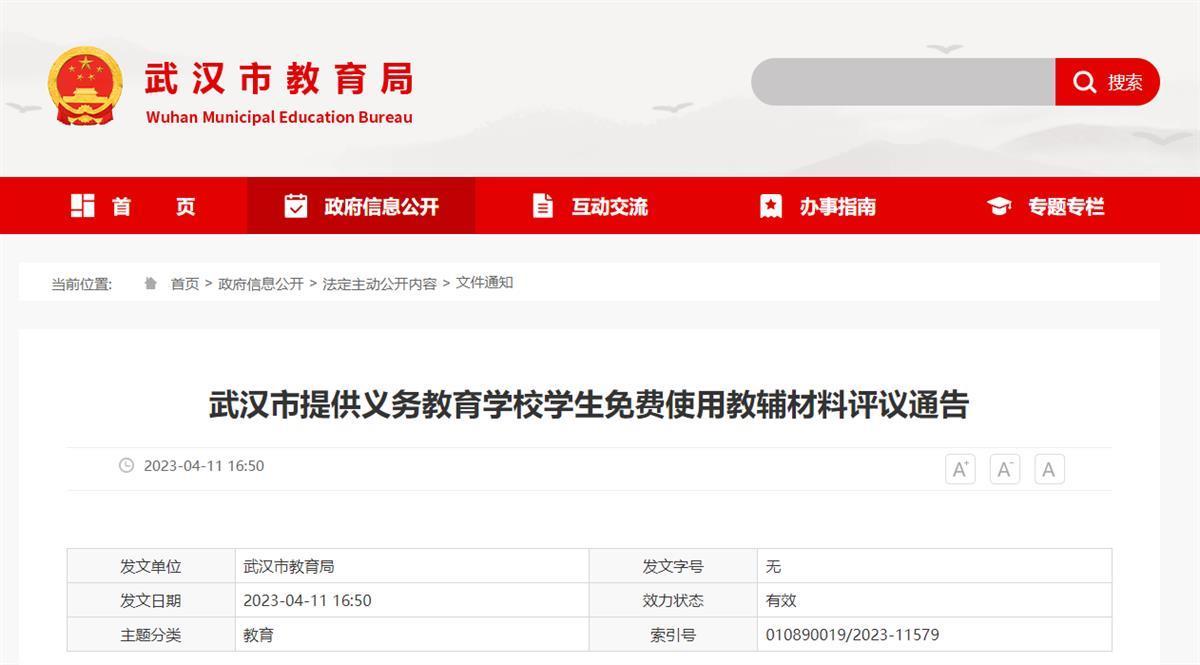Click 文件通知 breadcrumb link
This screenshot has width=1200, height=665.
[484, 283]
